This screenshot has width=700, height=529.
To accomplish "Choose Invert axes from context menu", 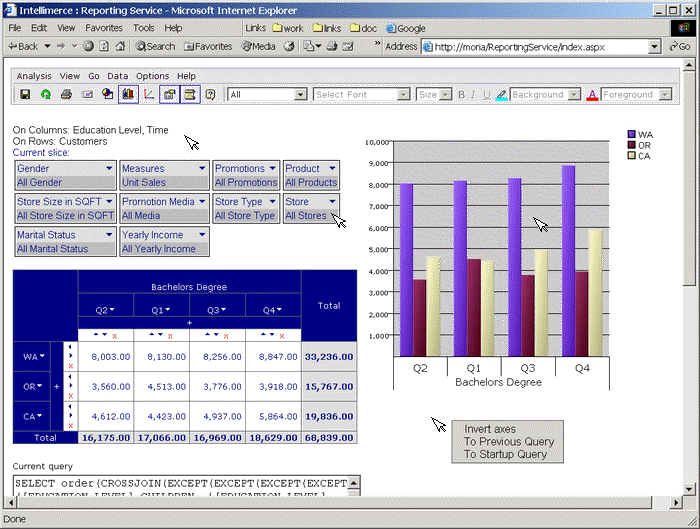I will coord(490,429).
